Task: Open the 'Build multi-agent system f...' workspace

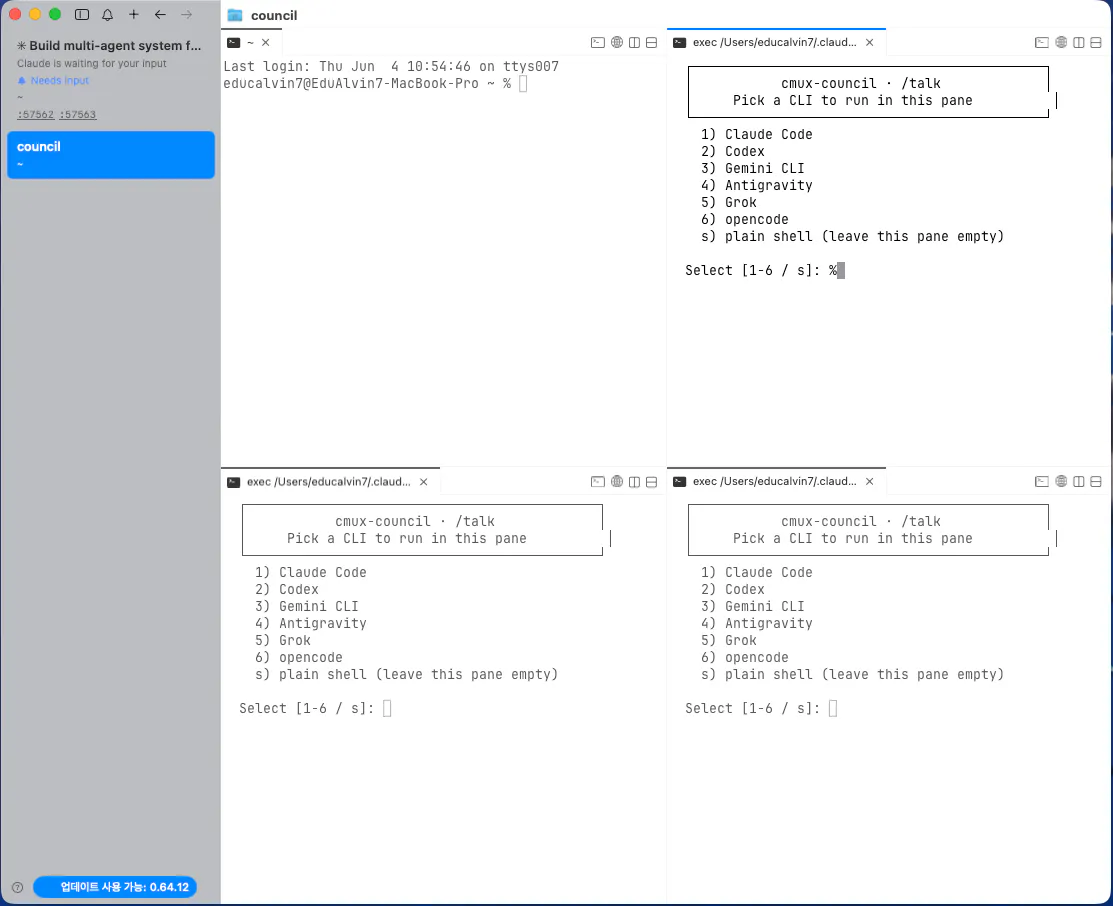Action: (x=109, y=45)
